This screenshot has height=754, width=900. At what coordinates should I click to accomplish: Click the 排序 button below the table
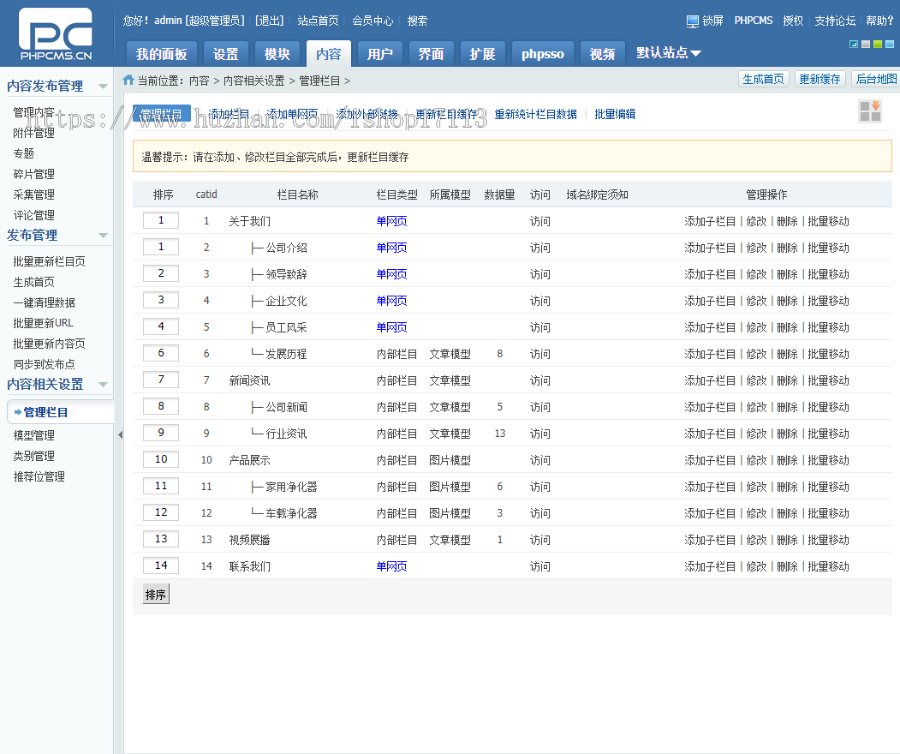coord(155,594)
